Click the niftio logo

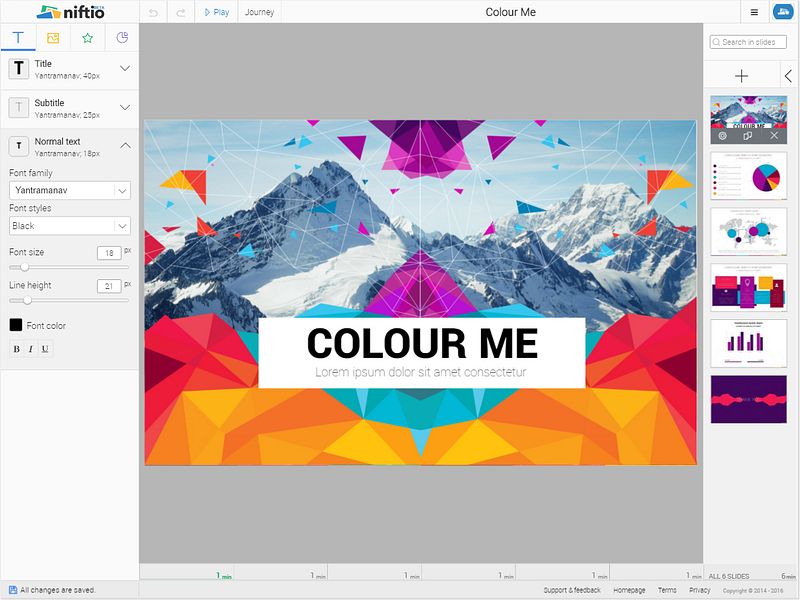[70, 12]
